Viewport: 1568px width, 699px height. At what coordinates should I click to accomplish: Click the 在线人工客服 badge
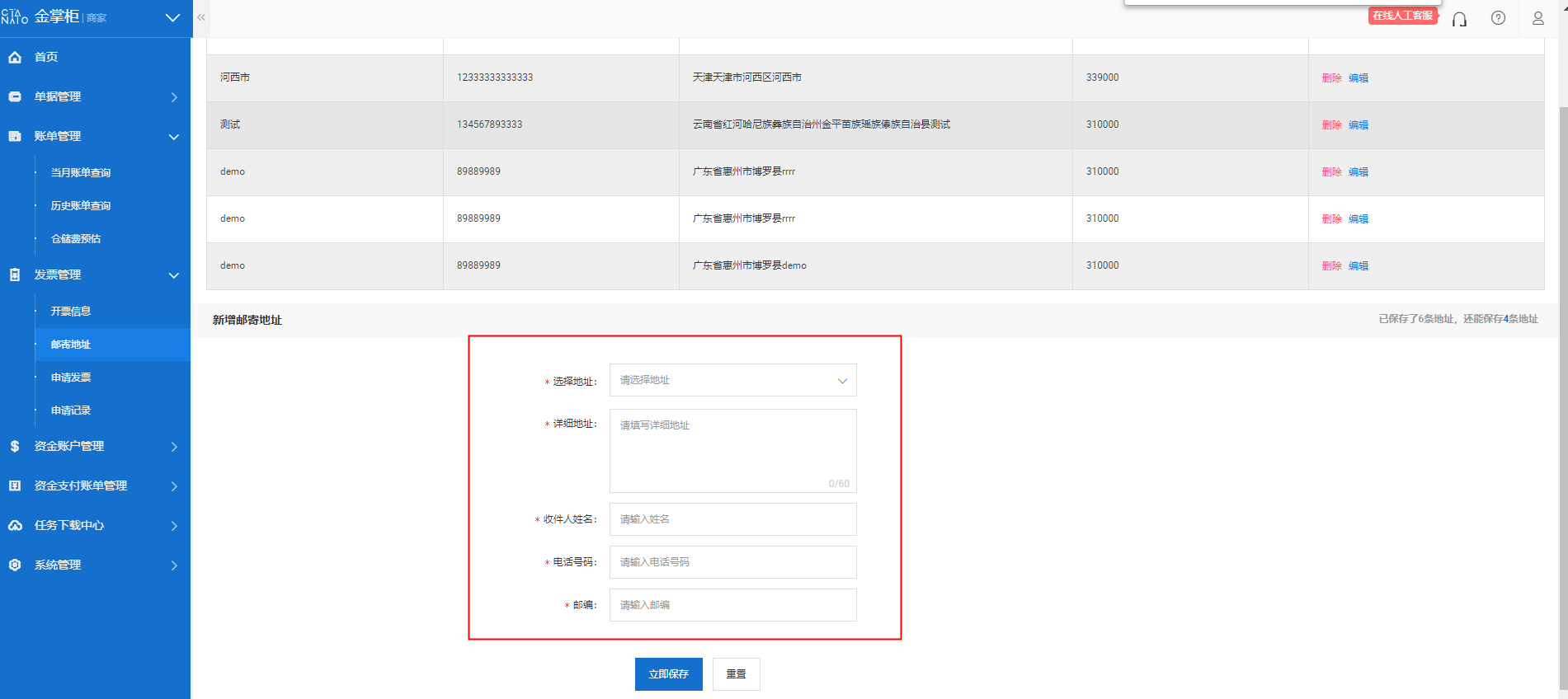1402,16
